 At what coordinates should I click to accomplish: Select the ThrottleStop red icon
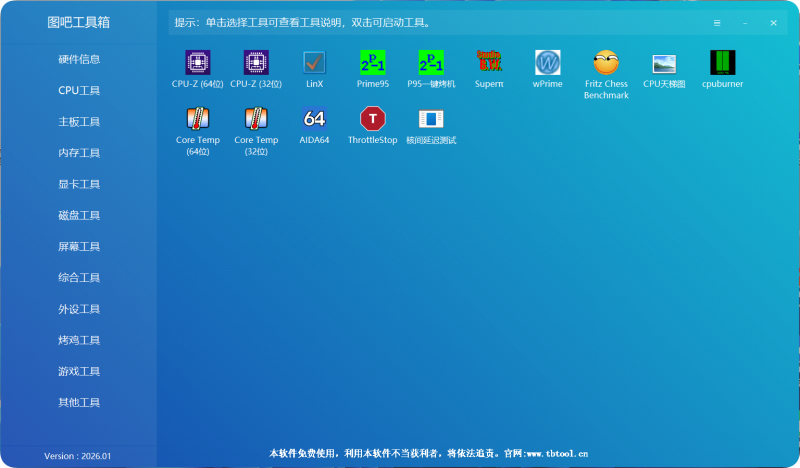pos(373,119)
